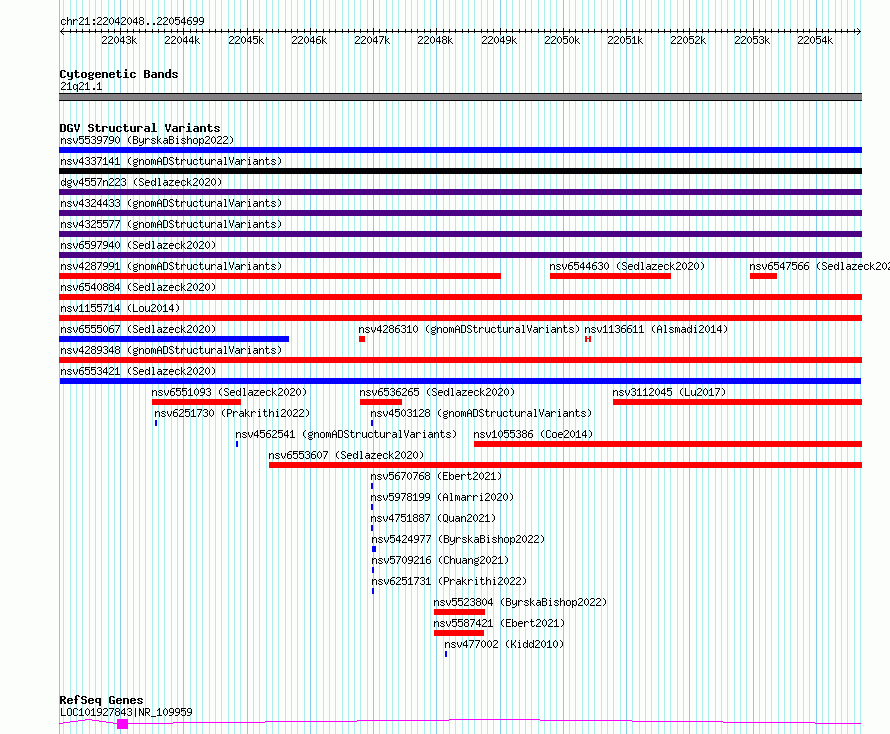Open nsv6540884 (Sedlazeck2020) label
The image size is (890, 734).
[x=138, y=287]
